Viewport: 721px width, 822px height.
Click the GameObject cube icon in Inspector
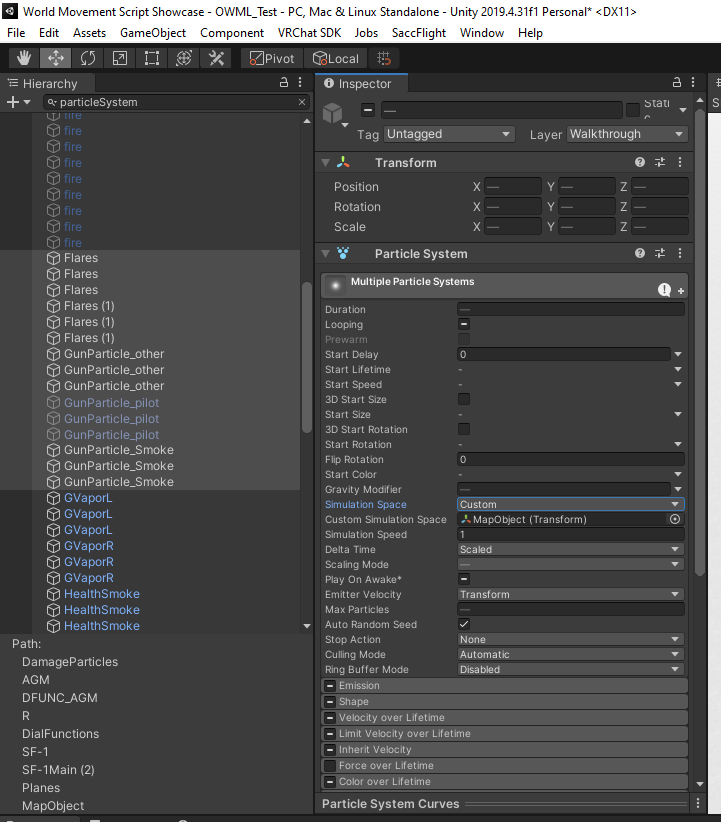click(x=333, y=112)
